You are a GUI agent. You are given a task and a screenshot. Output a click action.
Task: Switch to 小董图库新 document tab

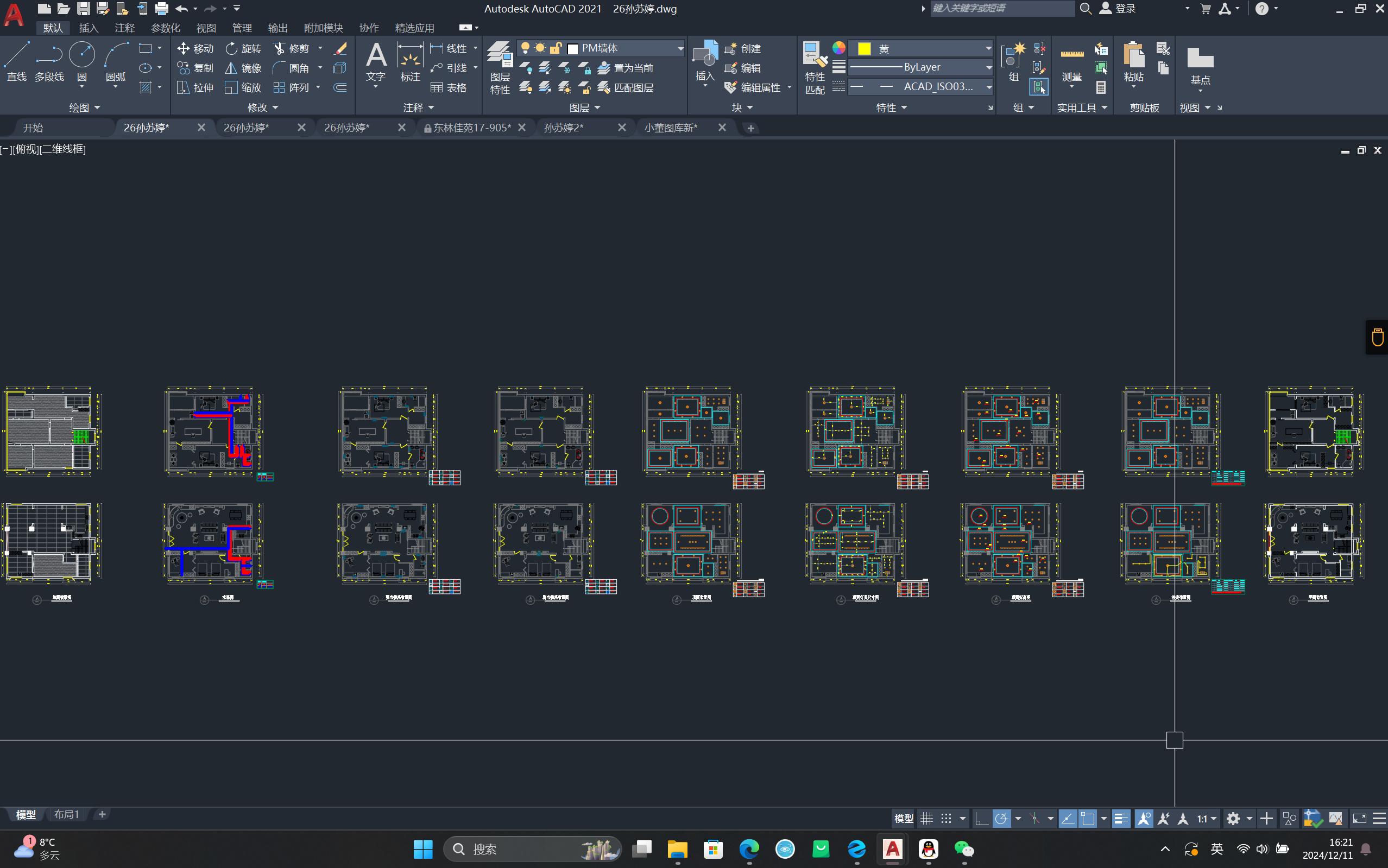670,128
